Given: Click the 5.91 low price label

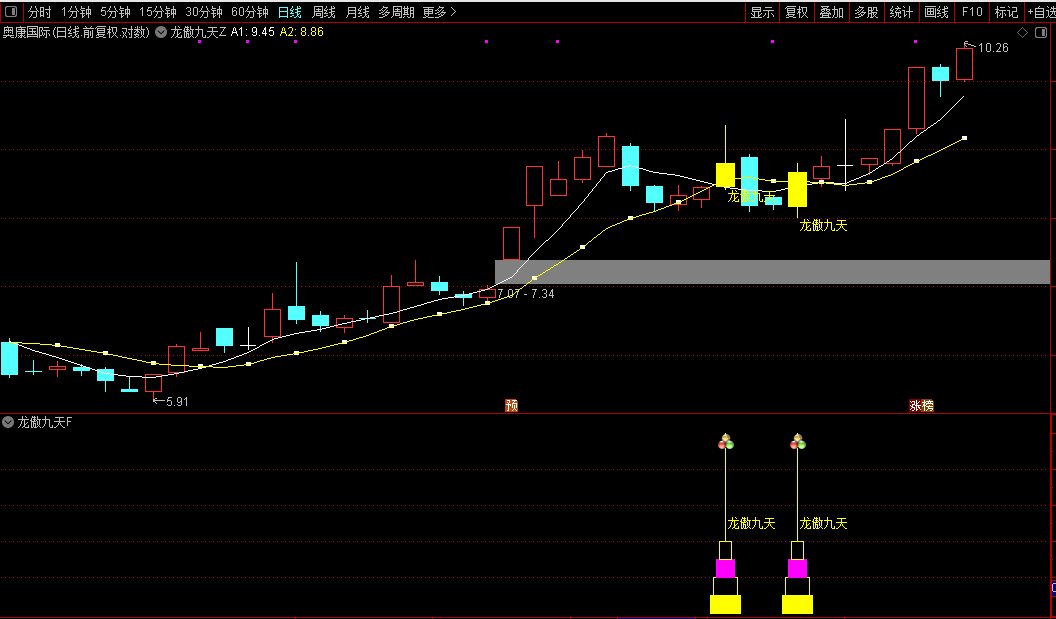Looking at the screenshot, I should tap(177, 401).
